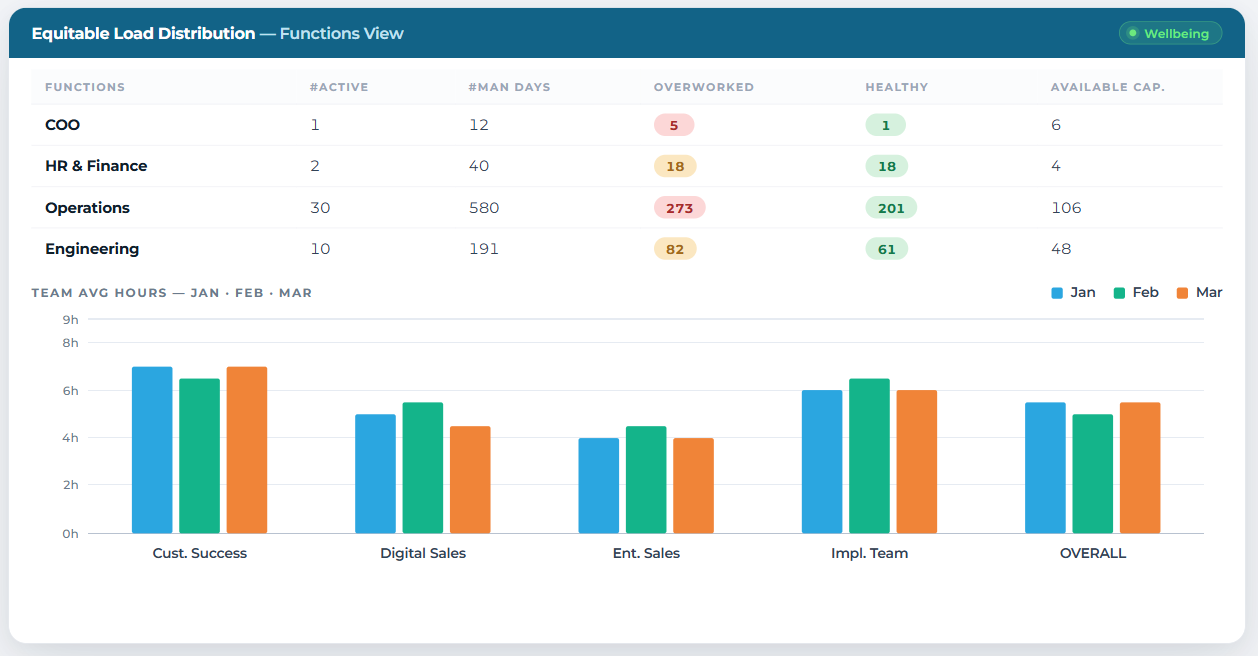Click the Operations healthy badge 201
The image size is (1258, 656).
tap(891, 208)
